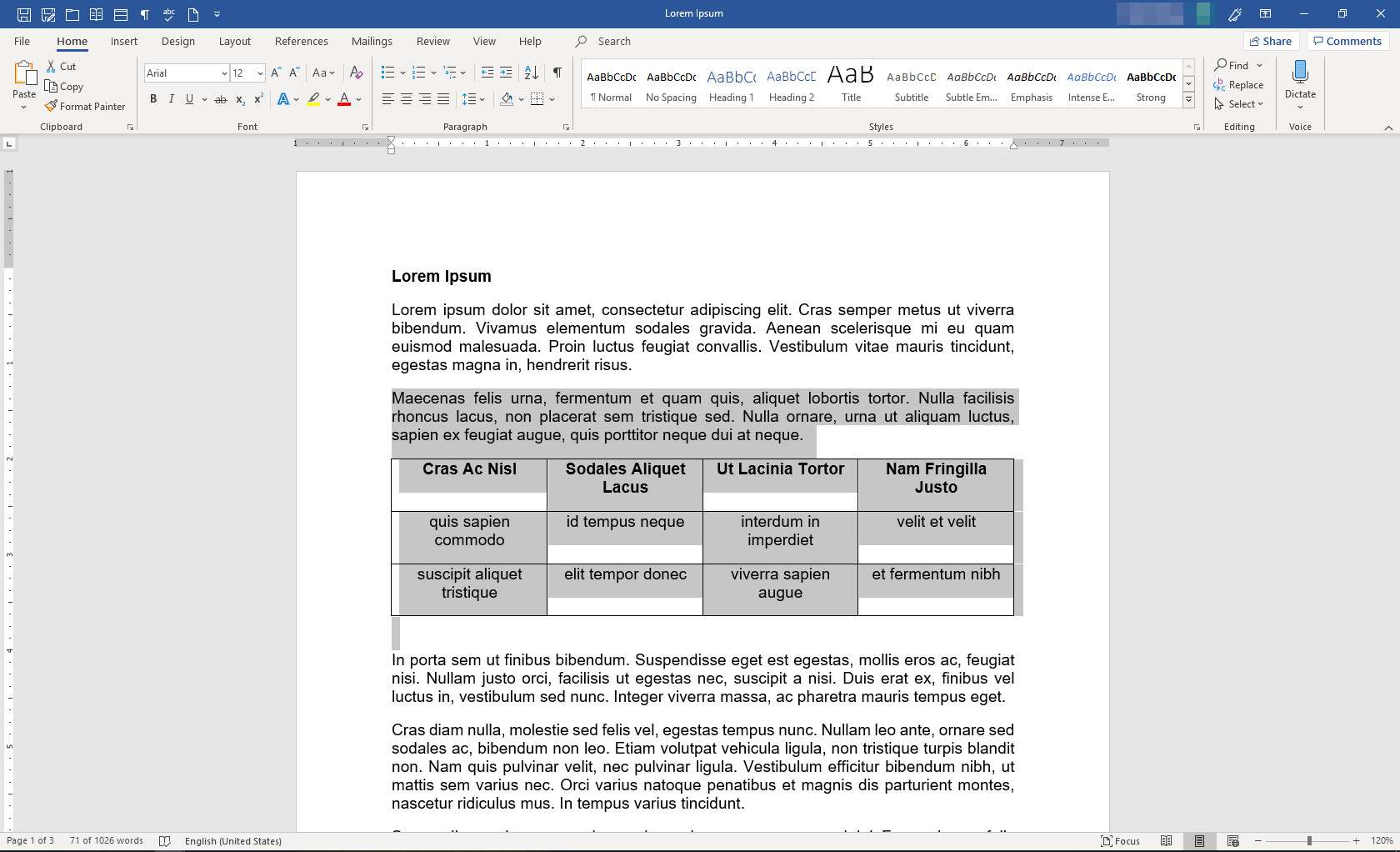Apply the Title style
Screen dimensions: 1400x852
pyautogui.click(x=851, y=84)
